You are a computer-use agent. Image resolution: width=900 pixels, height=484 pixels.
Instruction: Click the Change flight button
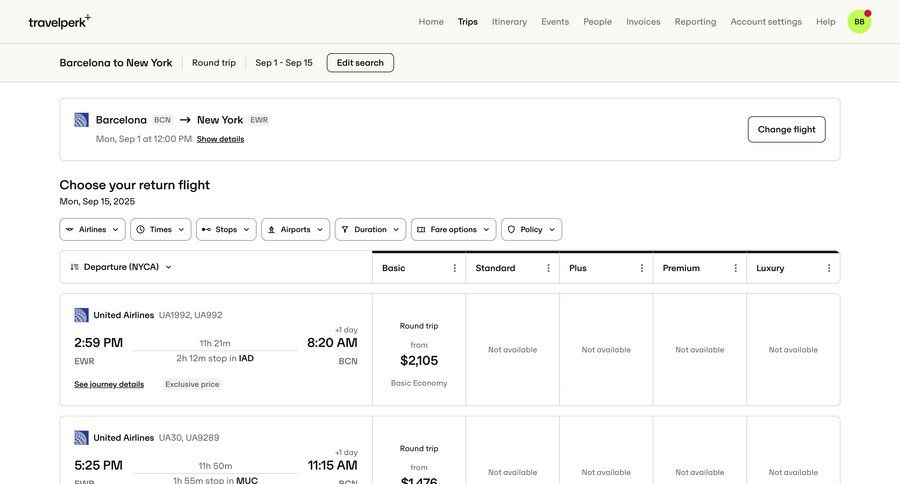coord(786,129)
